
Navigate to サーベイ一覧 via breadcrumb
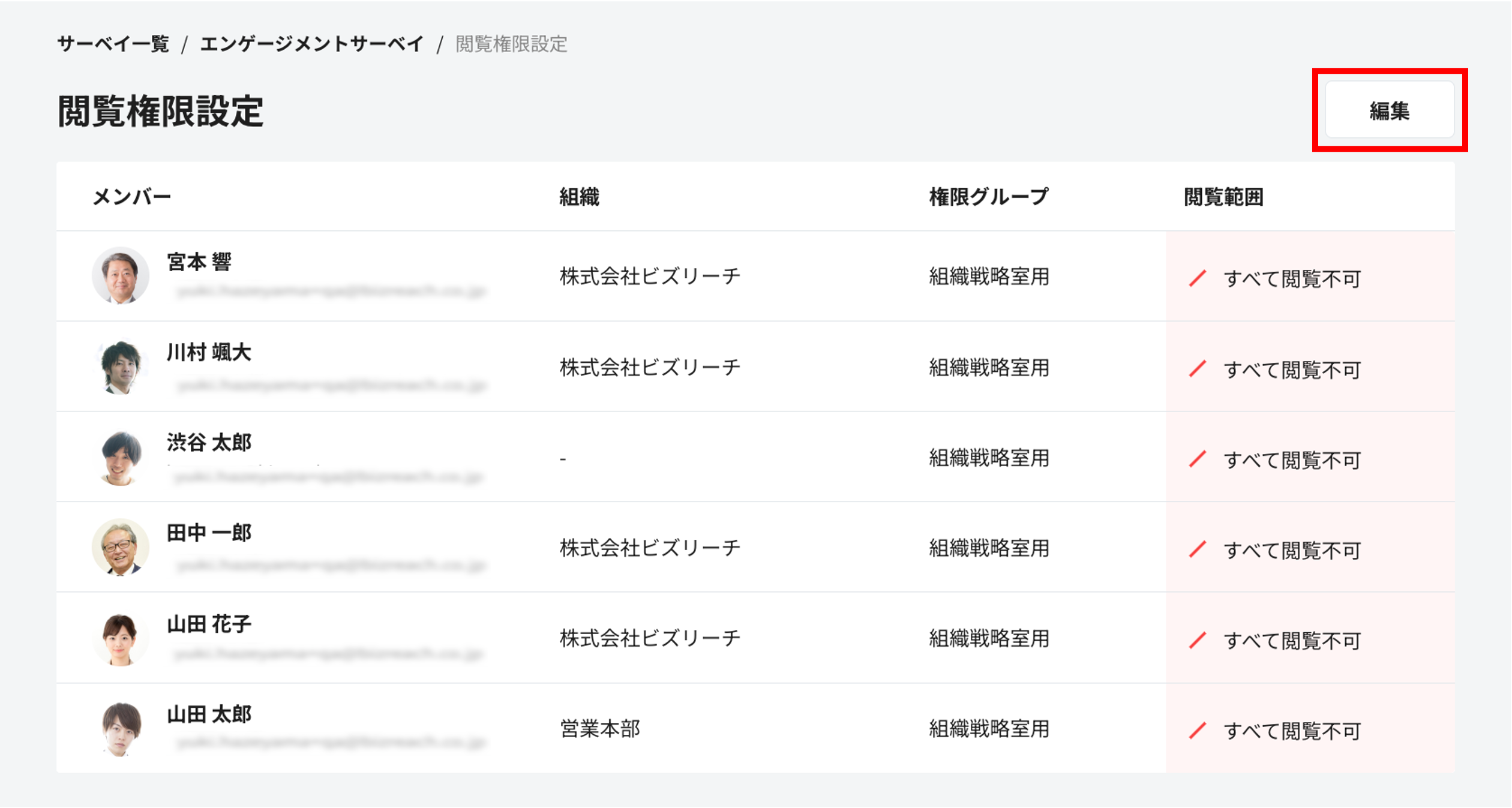(114, 44)
